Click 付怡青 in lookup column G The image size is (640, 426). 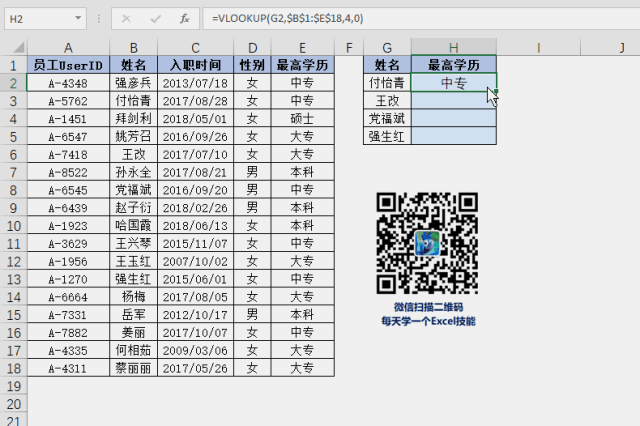coord(387,83)
